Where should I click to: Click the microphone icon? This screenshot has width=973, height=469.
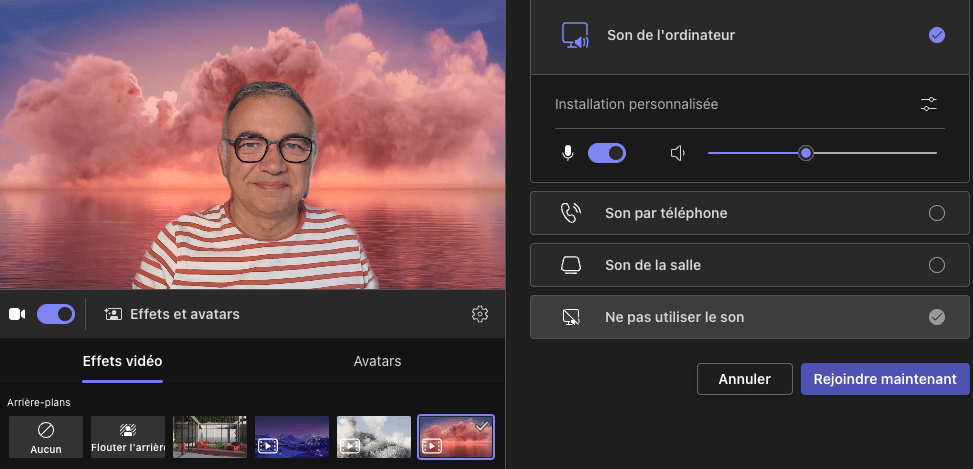[x=568, y=153]
